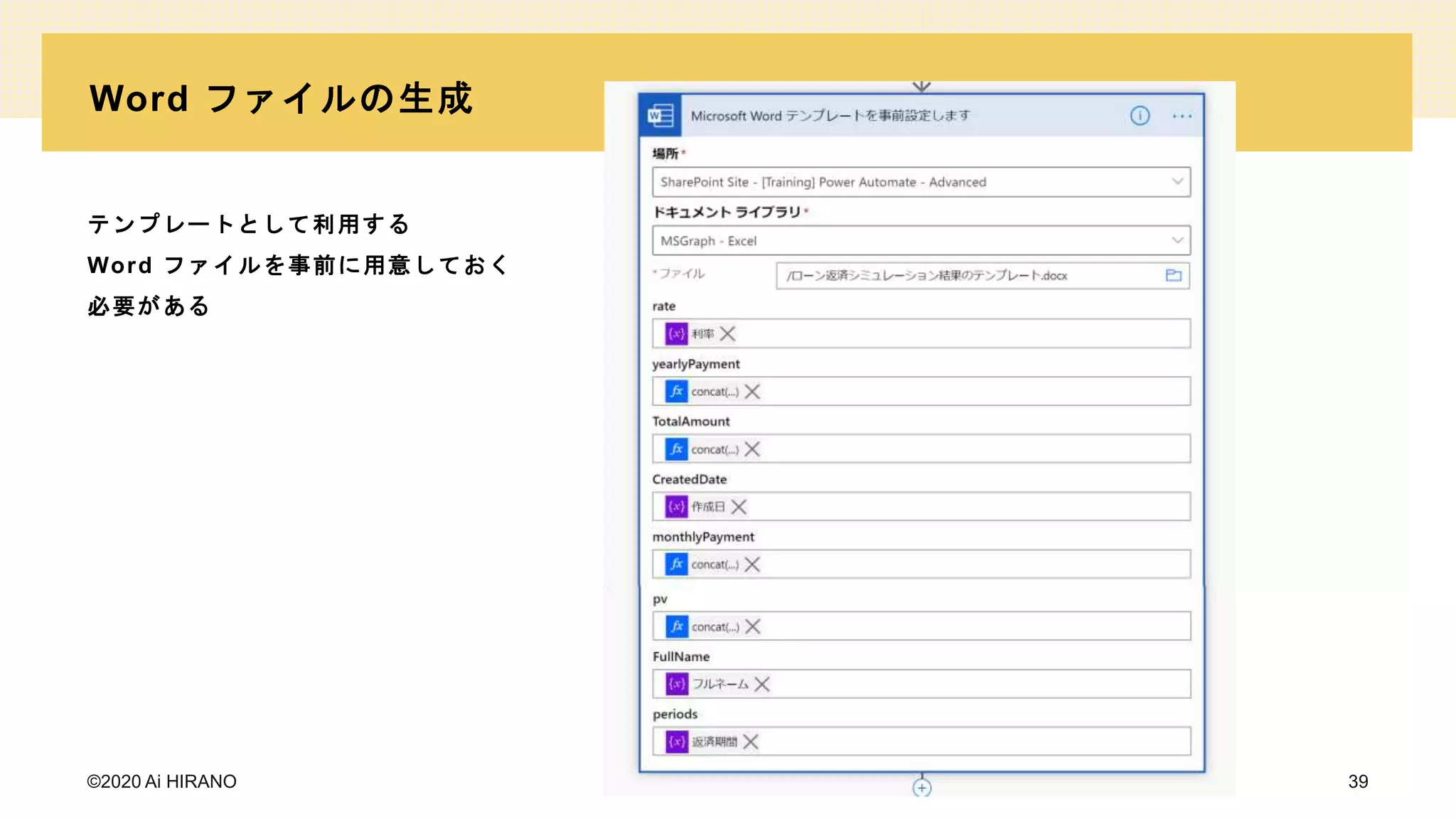This screenshot has width=1456, height=819.
Task: Remove the 作成日 token from CreatedDate
Action: point(739,506)
